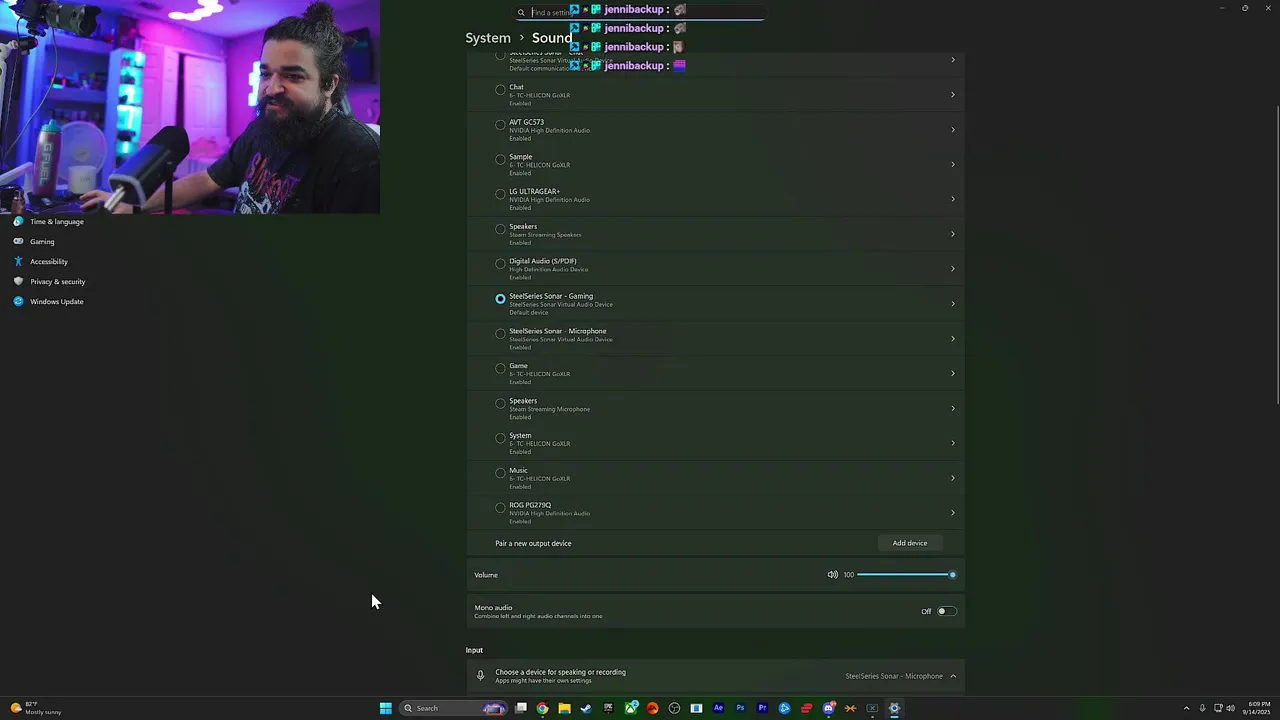Image resolution: width=1280 pixels, height=720 pixels.
Task: Mute output using the Volume speaker icon
Action: pyautogui.click(x=832, y=575)
